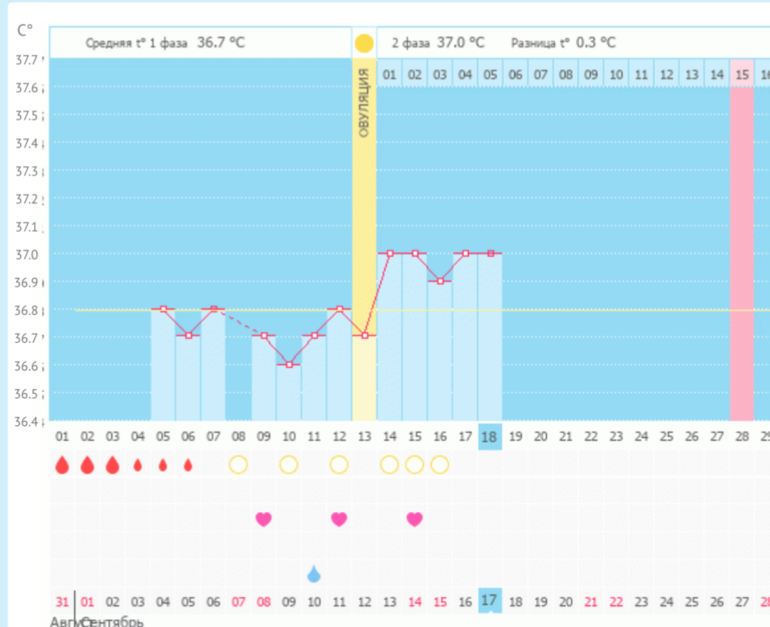Click the blue water drop icon
Viewport: 770px width, 627px height.
click(x=314, y=574)
